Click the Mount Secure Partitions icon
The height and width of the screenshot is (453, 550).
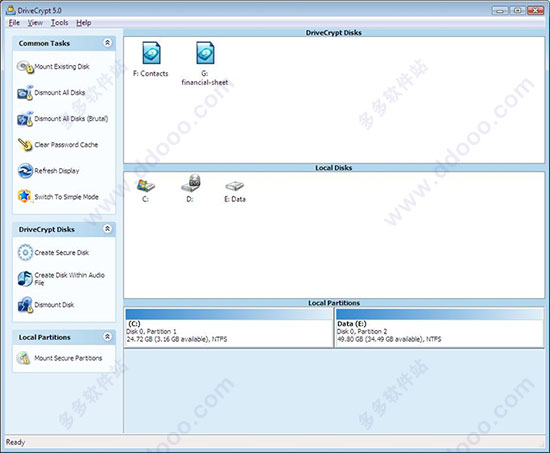pyautogui.click(x=24, y=358)
